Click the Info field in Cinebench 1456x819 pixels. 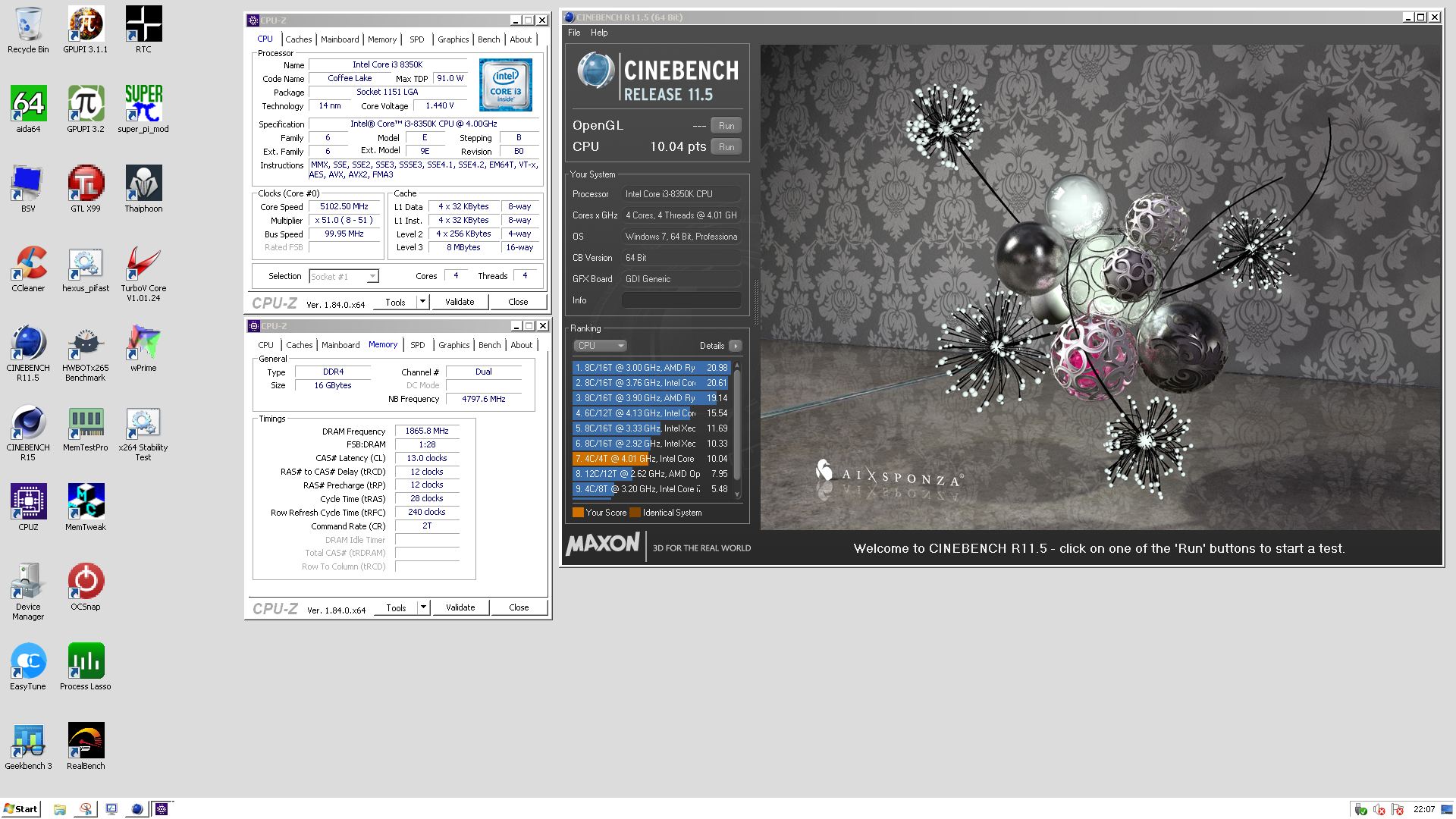point(681,300)
